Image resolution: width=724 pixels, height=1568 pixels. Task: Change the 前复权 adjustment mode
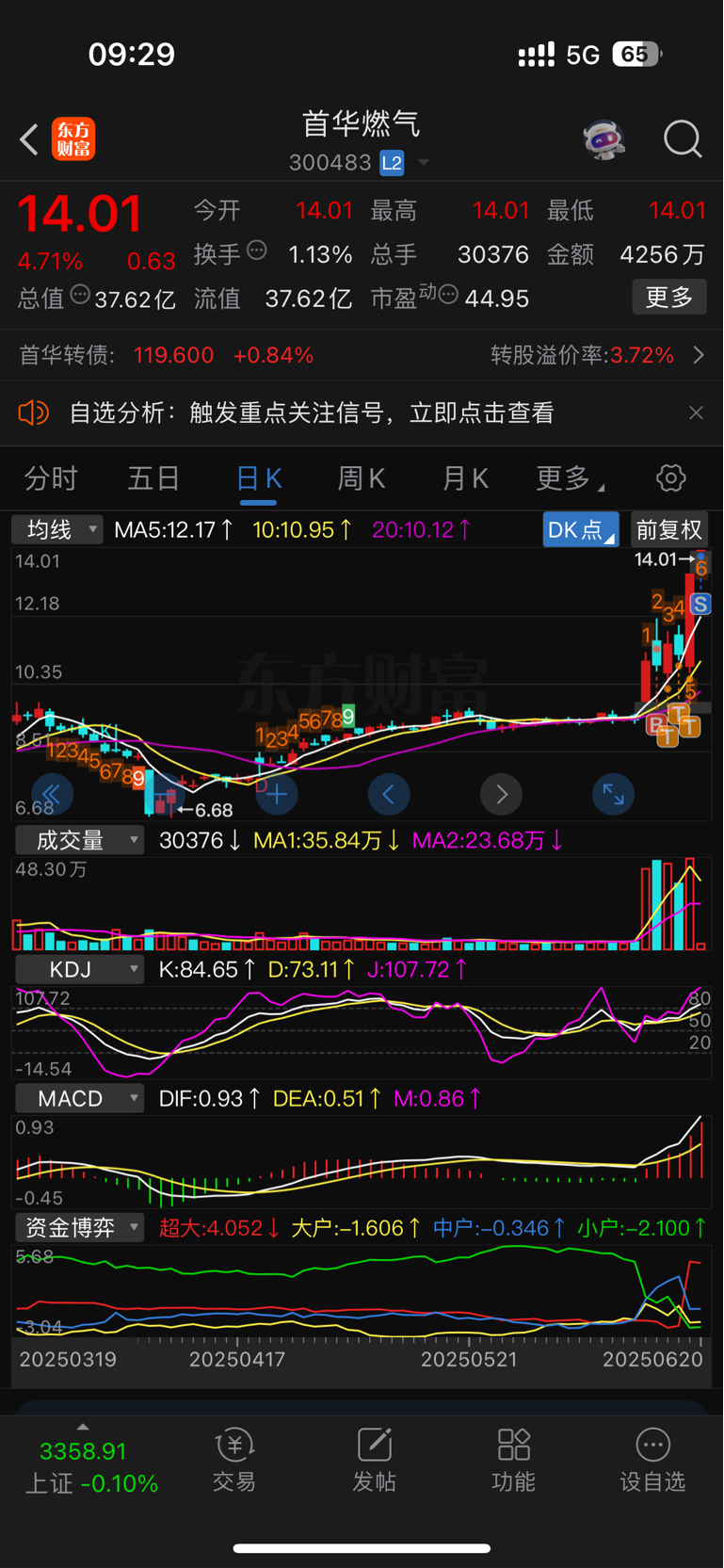[x=668, y=529]
